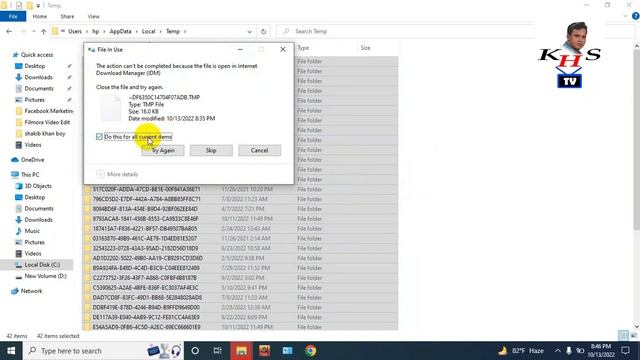The image size is (640, 360).
Task: Open Music under This PC
Action: click(x=32, y=231)
